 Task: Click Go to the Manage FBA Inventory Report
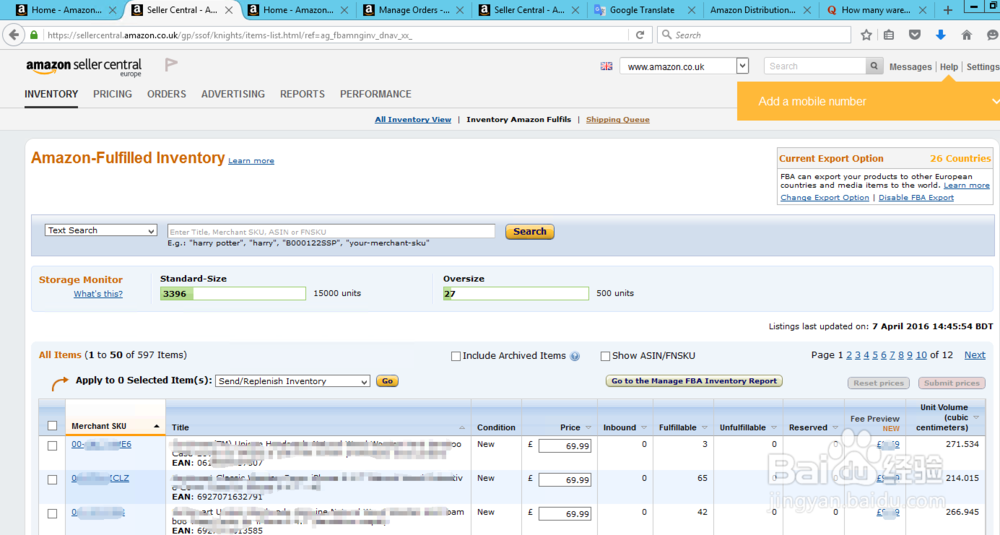point(694,381)
